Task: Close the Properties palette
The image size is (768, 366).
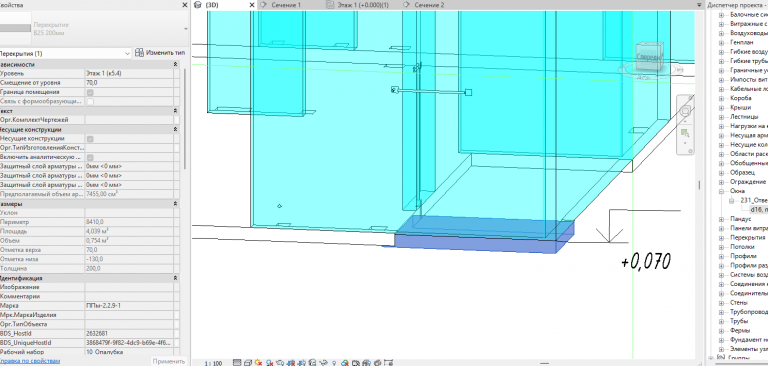Action: tap(185, 5)
